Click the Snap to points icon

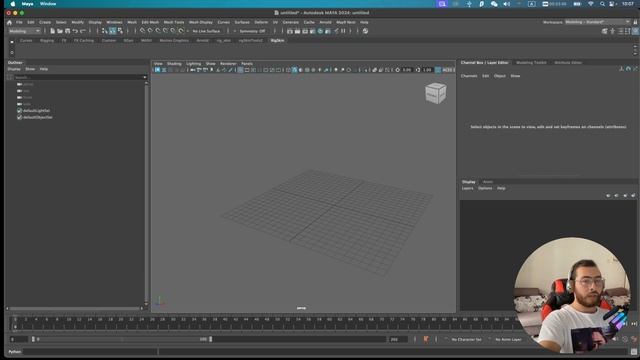[x=158, y=31]
